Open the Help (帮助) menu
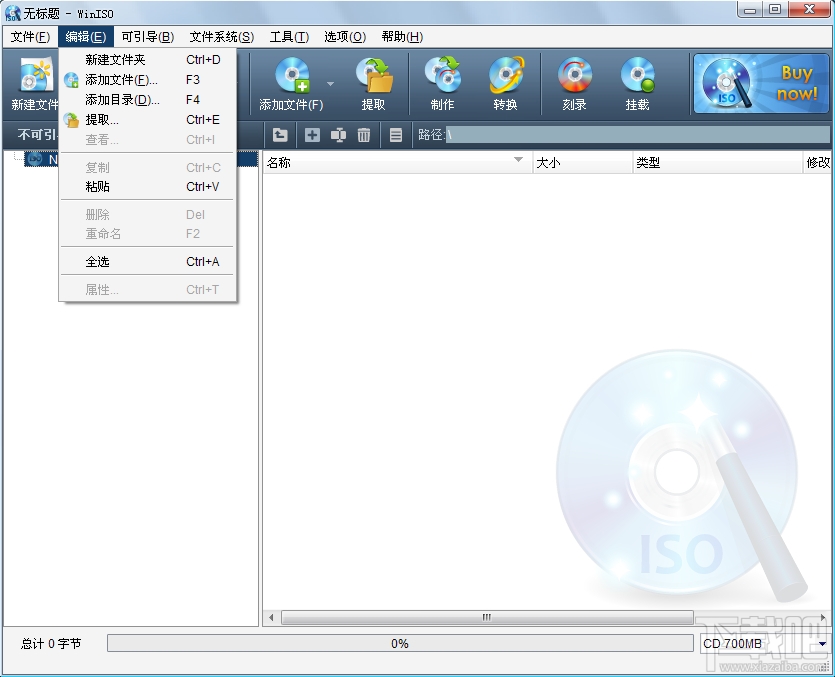 click(x=402, y=37)
